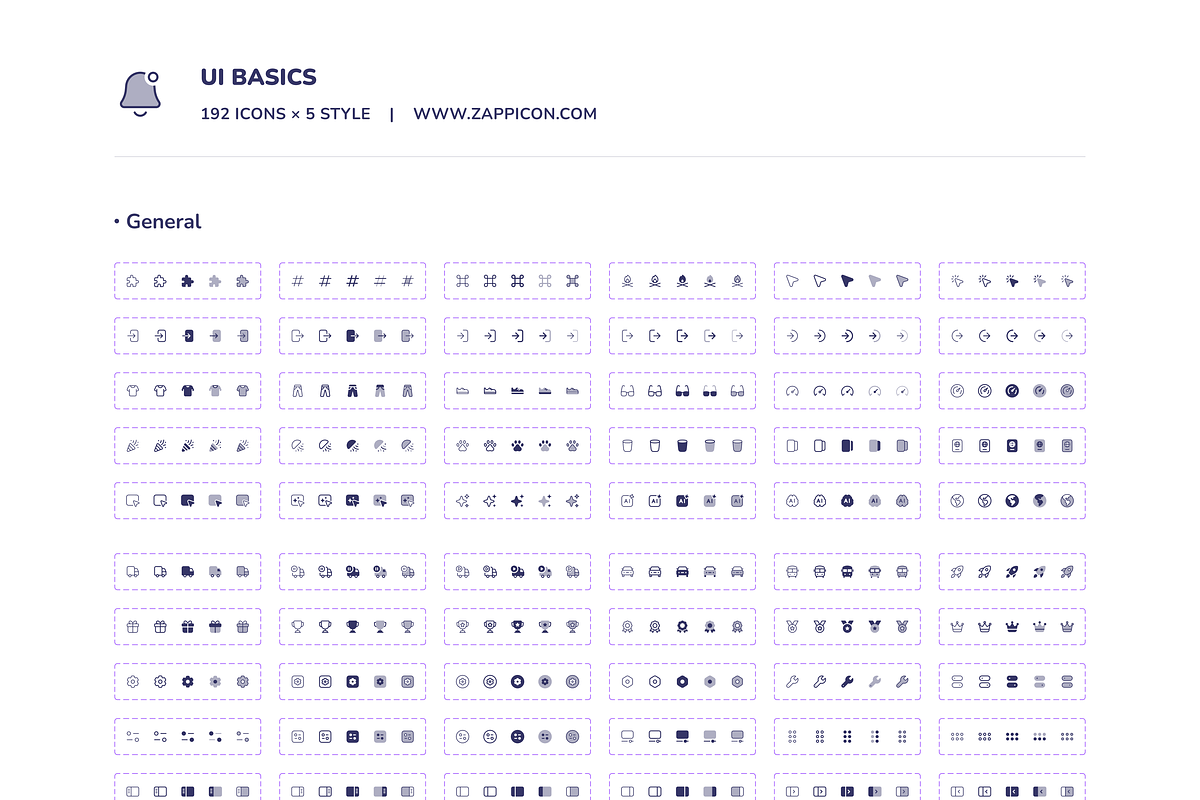1200x800 pixels.
Task: Click the solid dark hexagon nut icon
Action: [682, 682]
